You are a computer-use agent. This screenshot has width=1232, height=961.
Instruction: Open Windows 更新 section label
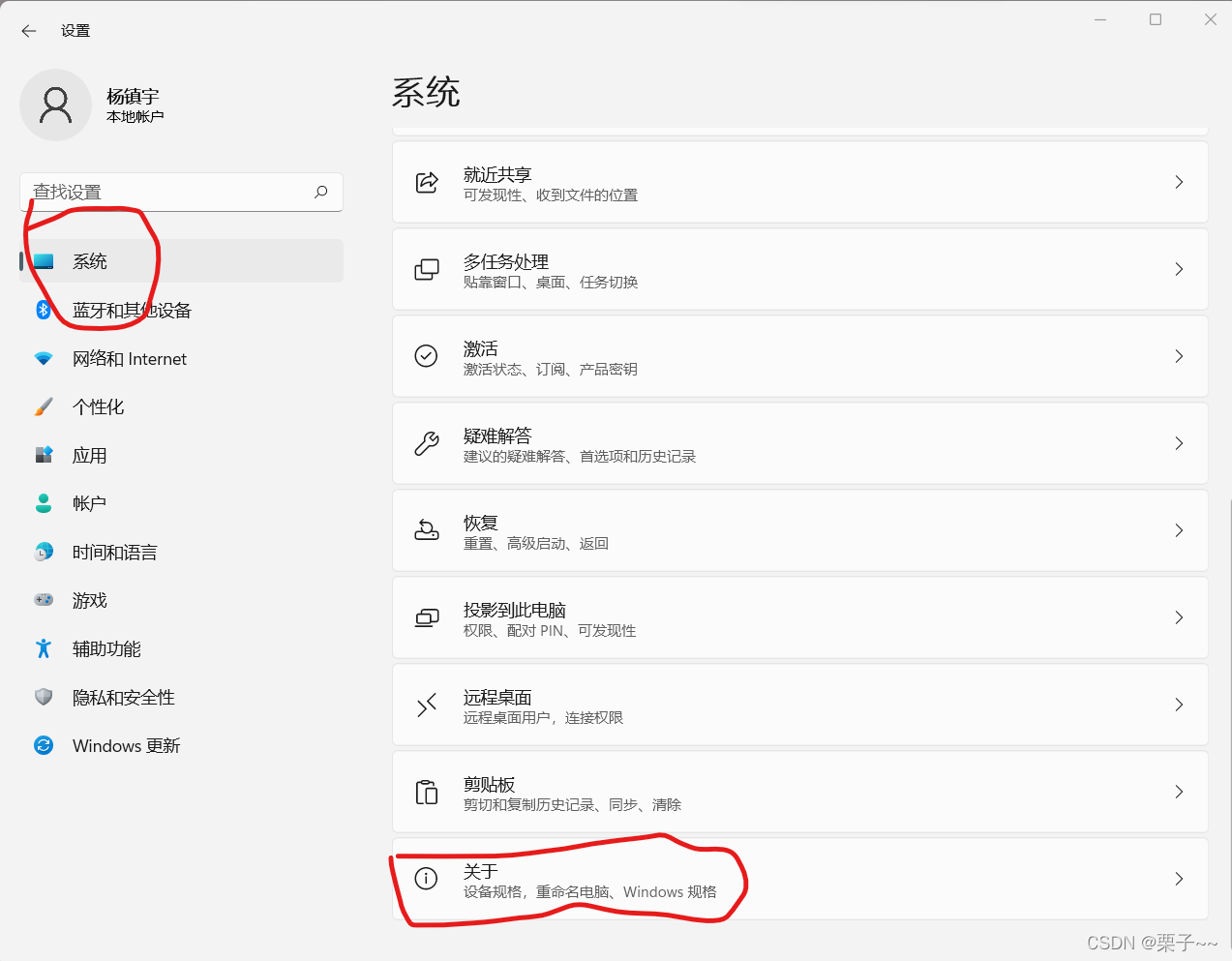click(127, 745)
